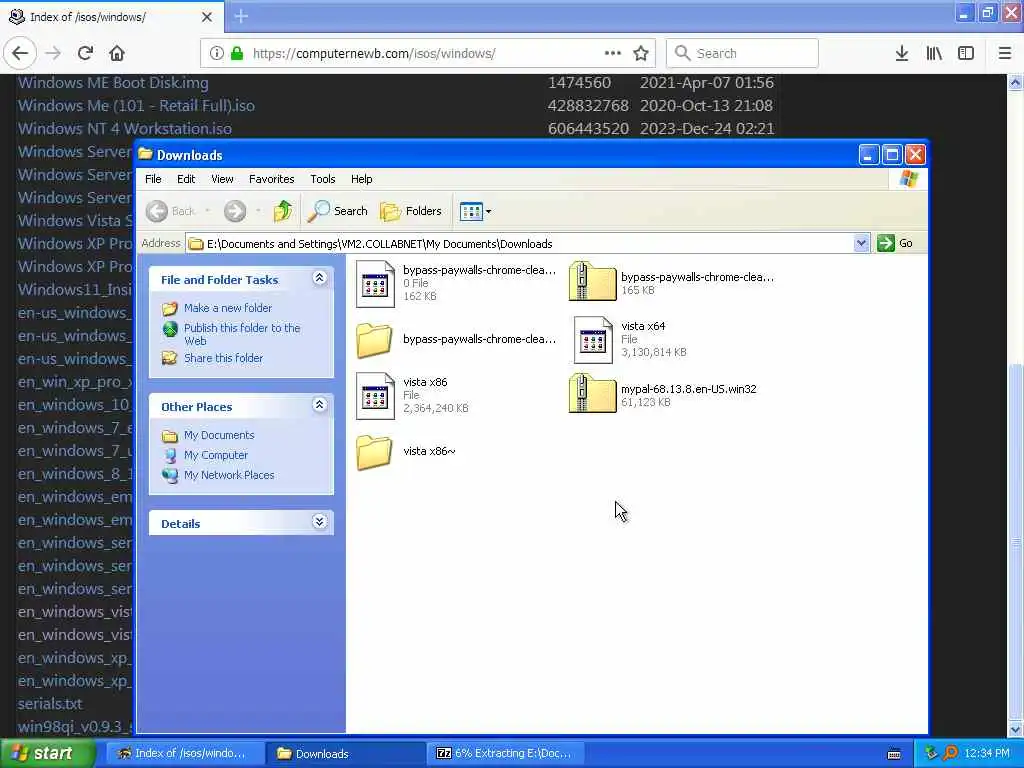This screenshot has height=768, width=1024.
Task: Collapse File and Folder Tasks panel
Action: [x=319, y=278]
